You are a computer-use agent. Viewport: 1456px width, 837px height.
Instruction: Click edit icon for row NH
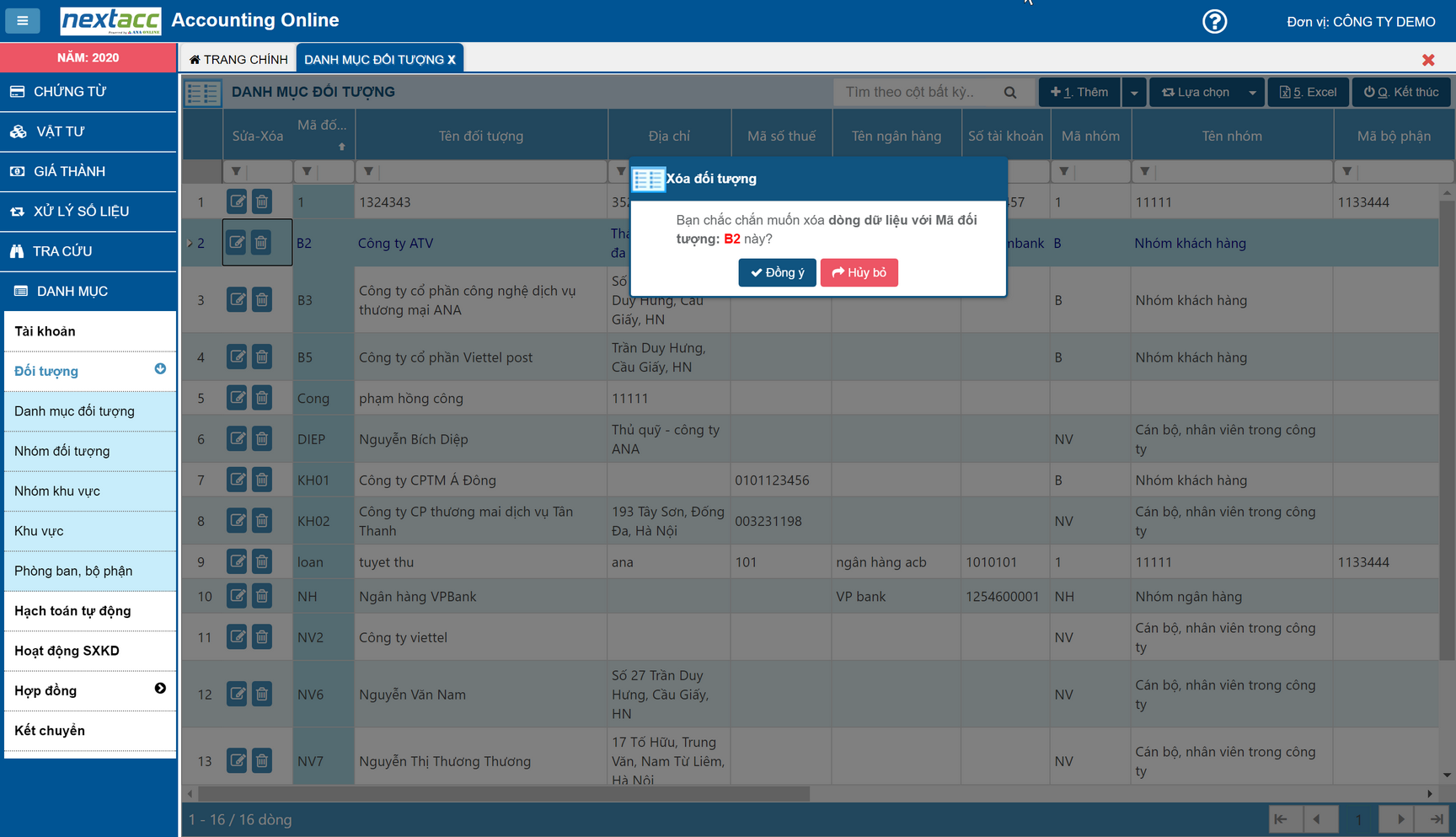[x=237, y=596]
